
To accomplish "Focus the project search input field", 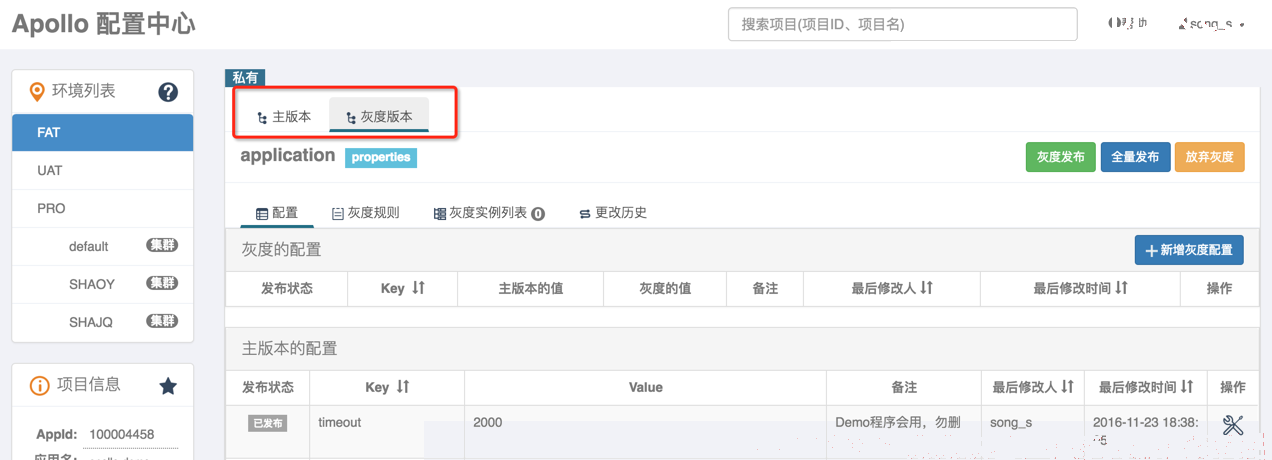I will (x=902, y=24).
